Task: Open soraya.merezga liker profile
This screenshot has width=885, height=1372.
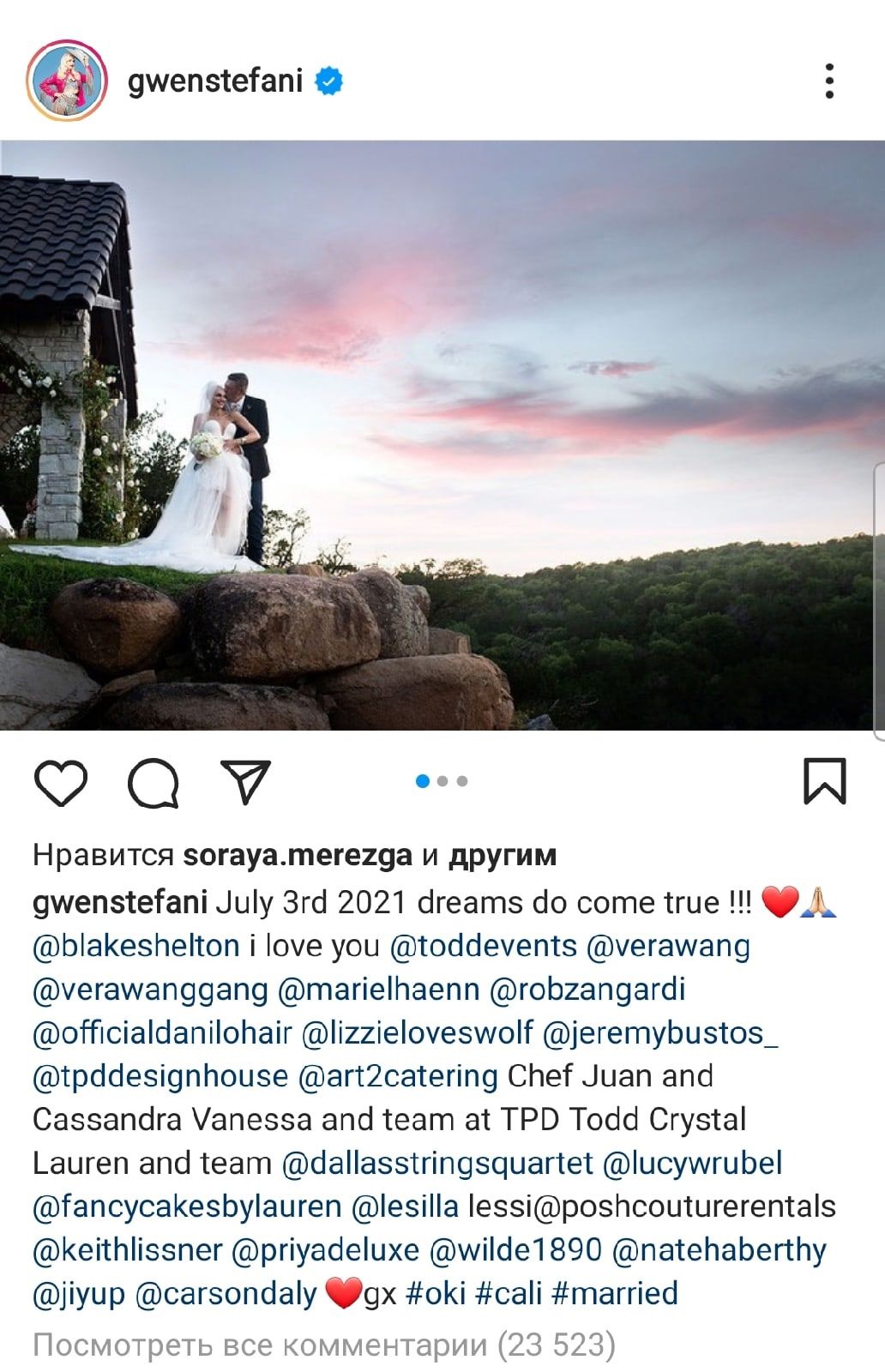Action: coord(298,855)
